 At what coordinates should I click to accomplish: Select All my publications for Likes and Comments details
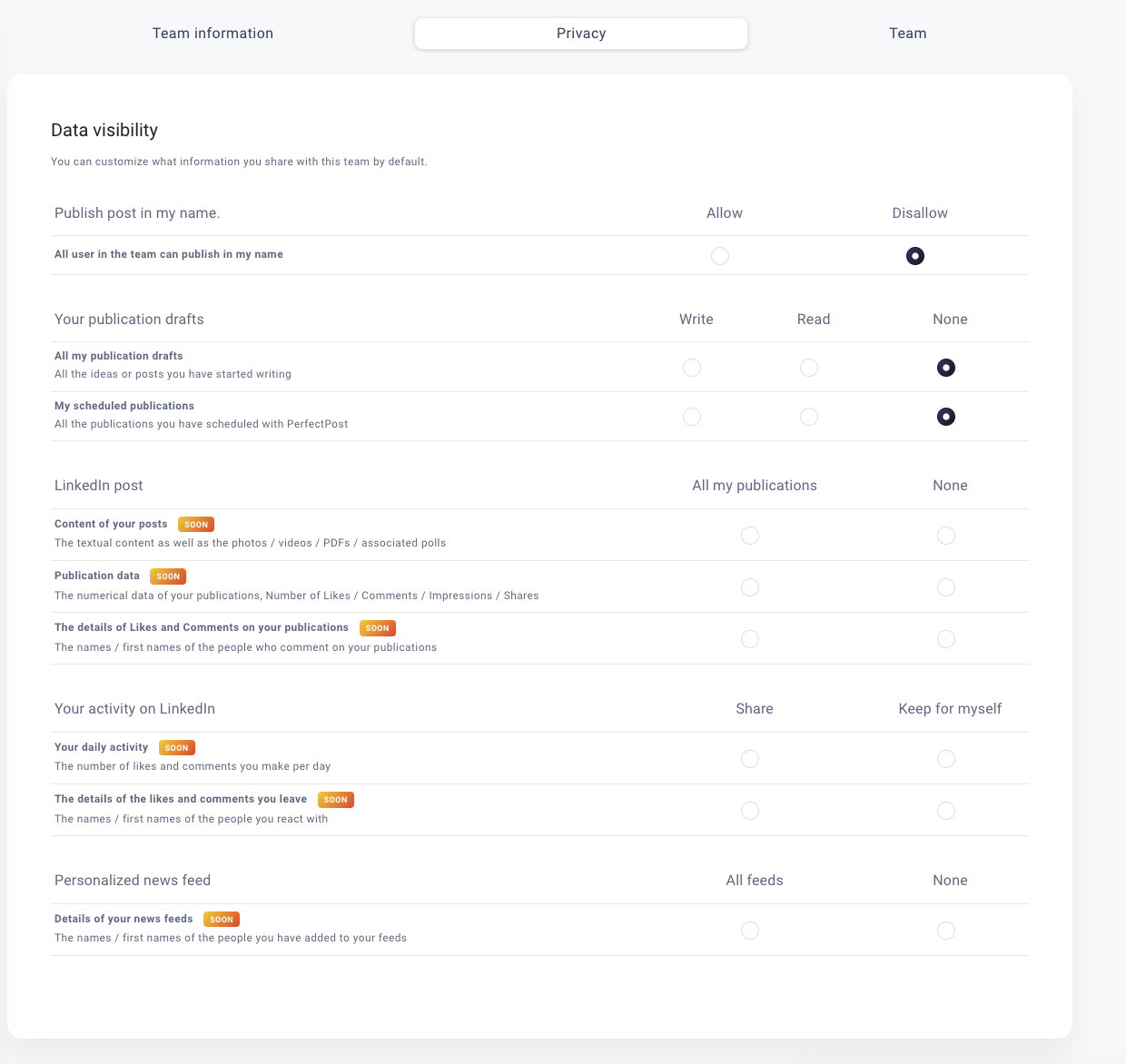pos(750,639)
